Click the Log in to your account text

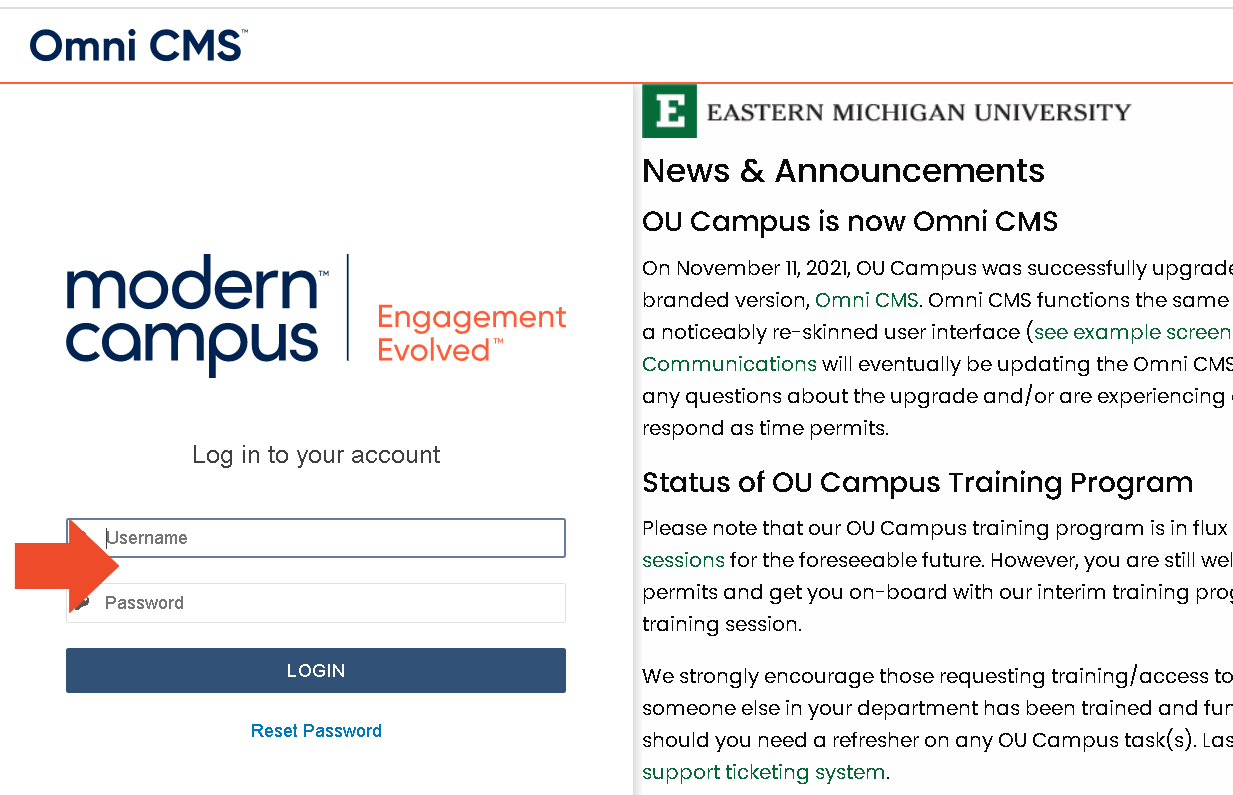coord(316,455)
